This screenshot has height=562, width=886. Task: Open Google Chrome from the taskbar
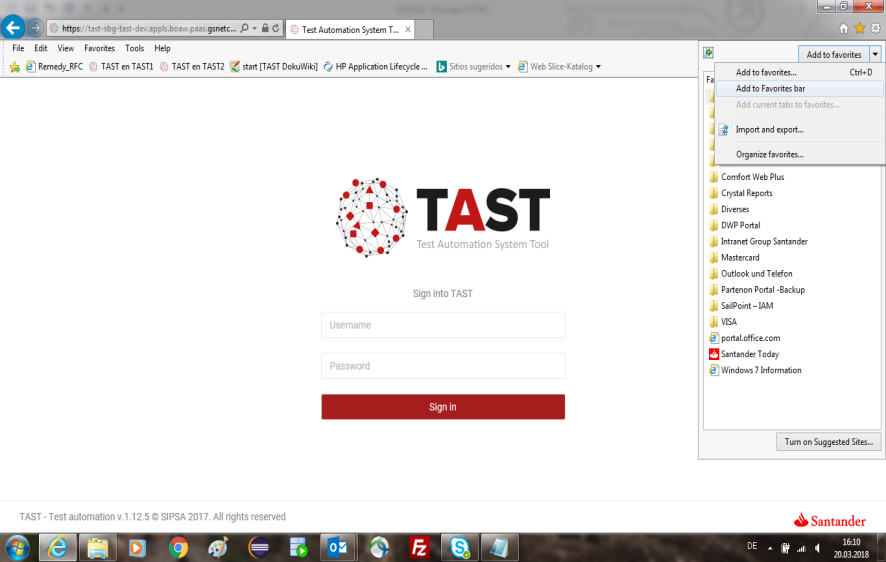[x=179, y=547]
